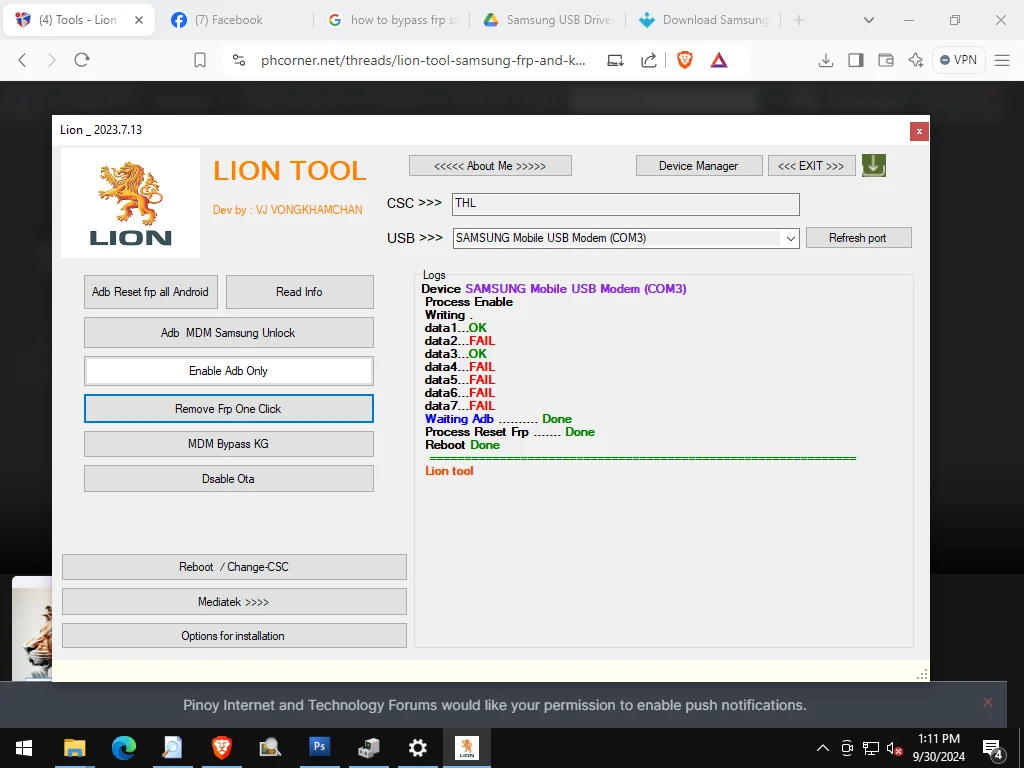Click the MDM Bypass KG button
Viewport: 1024px width, 768px height.
pyautogui.click(x=229, y=444)
